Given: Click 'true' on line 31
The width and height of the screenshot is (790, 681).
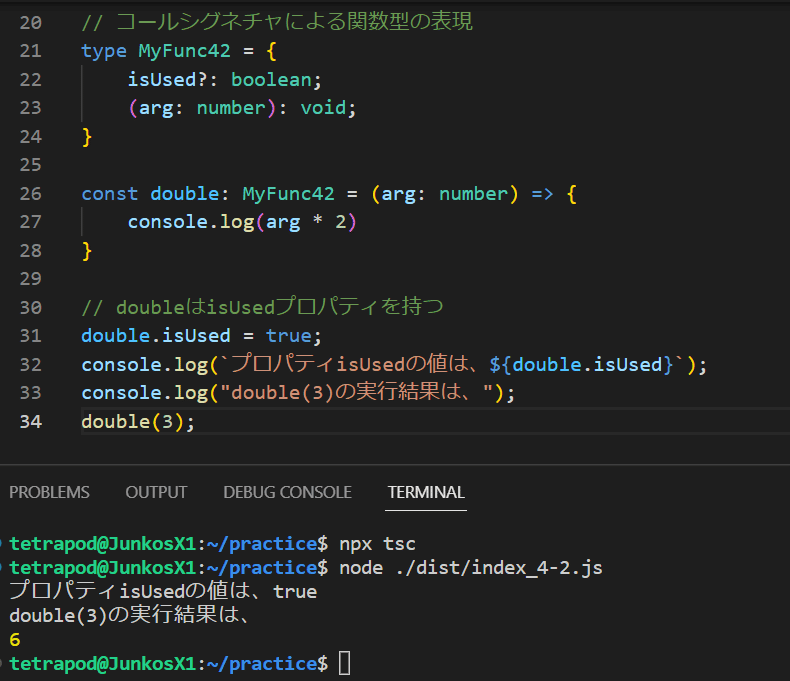Looking at the screenshot, I should click(x=289, y=336).
